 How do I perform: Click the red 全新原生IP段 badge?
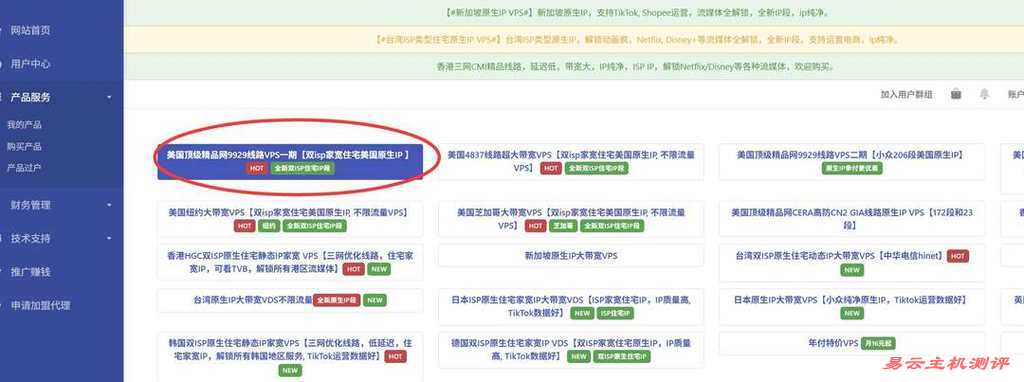pos(337,300)
